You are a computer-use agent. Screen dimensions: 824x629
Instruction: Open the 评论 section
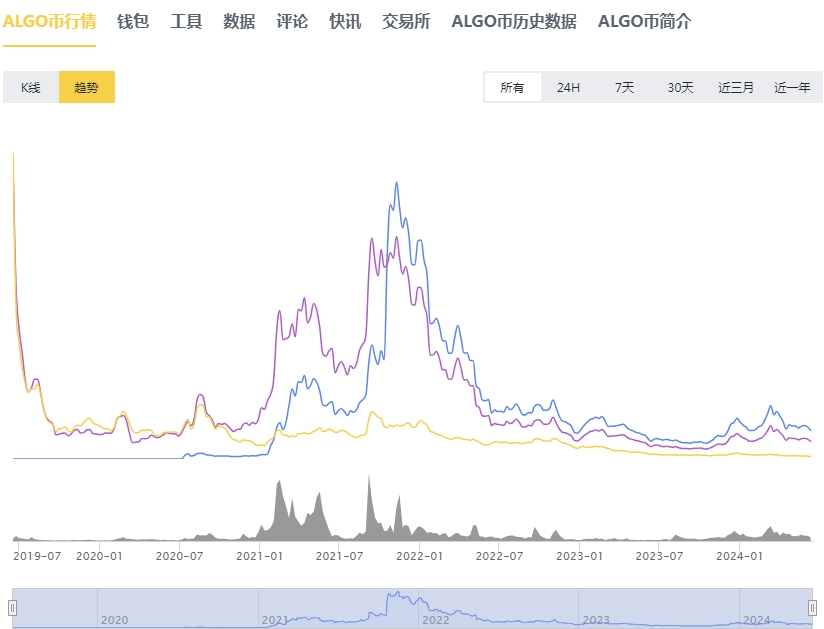(291, 22)
